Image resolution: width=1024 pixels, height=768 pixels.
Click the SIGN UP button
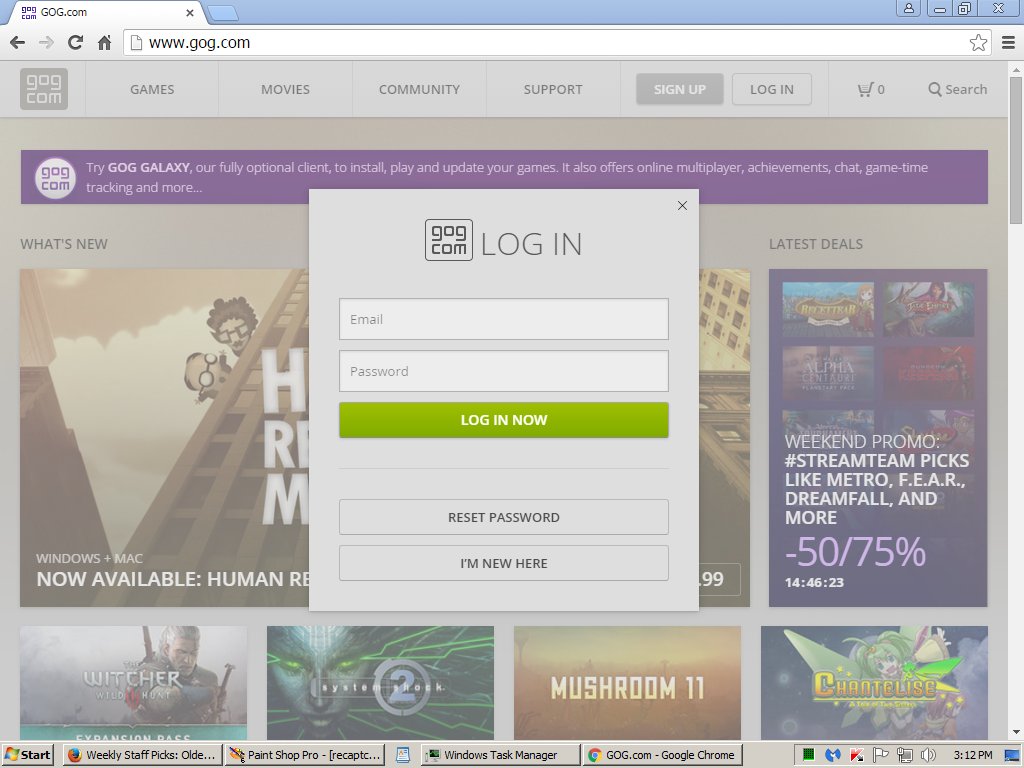(680, 89)
